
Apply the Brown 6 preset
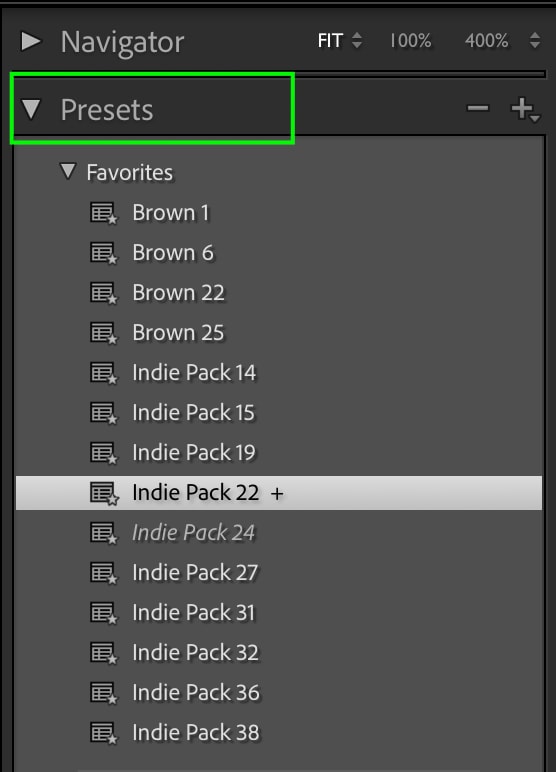pyautogui.click(x=173, y=253)
